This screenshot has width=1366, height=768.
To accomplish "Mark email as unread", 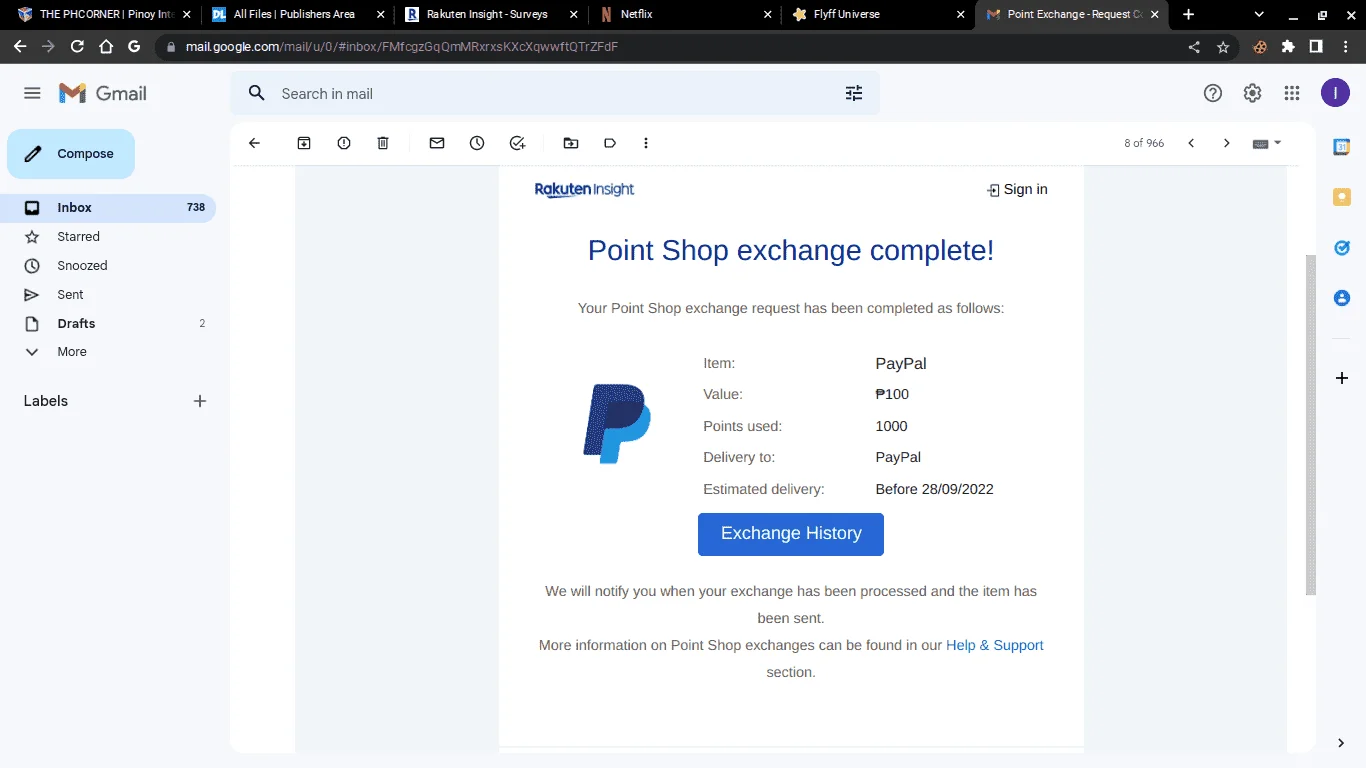I will coord(437,143).
